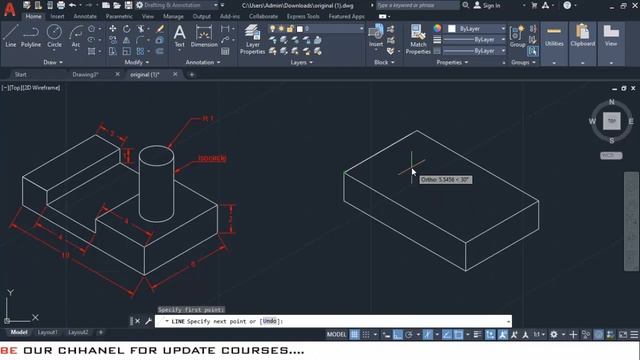The height and width of the screenshot is (360, 640).
Task: Expand the Properties panel dropdown
Action: pyautogui.click(x=452, y=62)
